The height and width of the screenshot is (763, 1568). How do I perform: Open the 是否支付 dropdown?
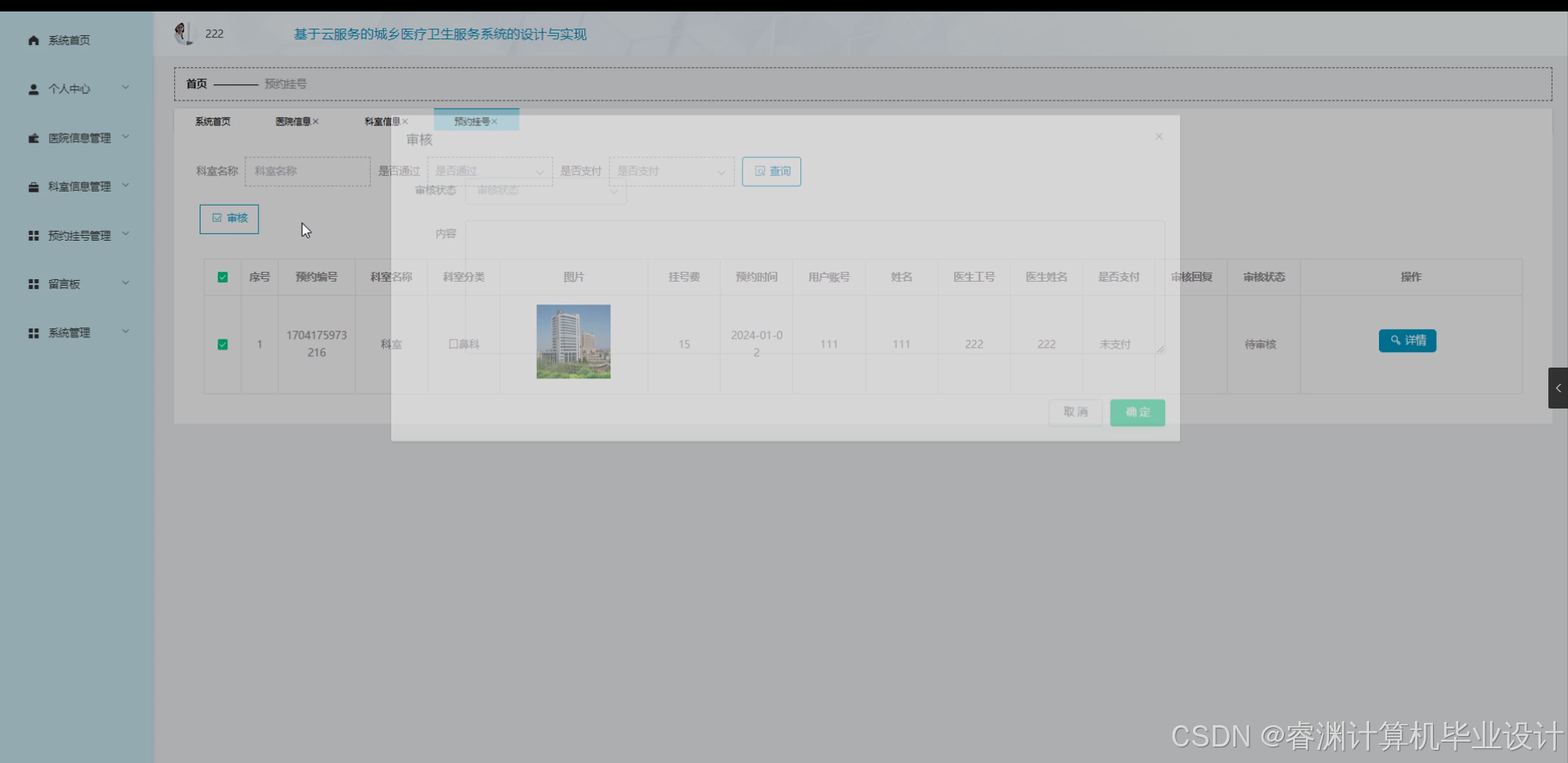pos(671,171)
